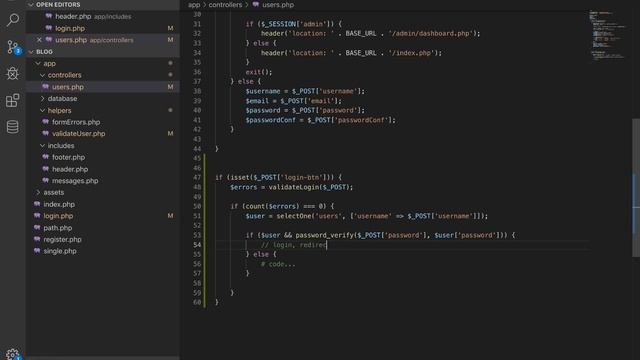Open login.php at BLOG root

pos(103,216)
